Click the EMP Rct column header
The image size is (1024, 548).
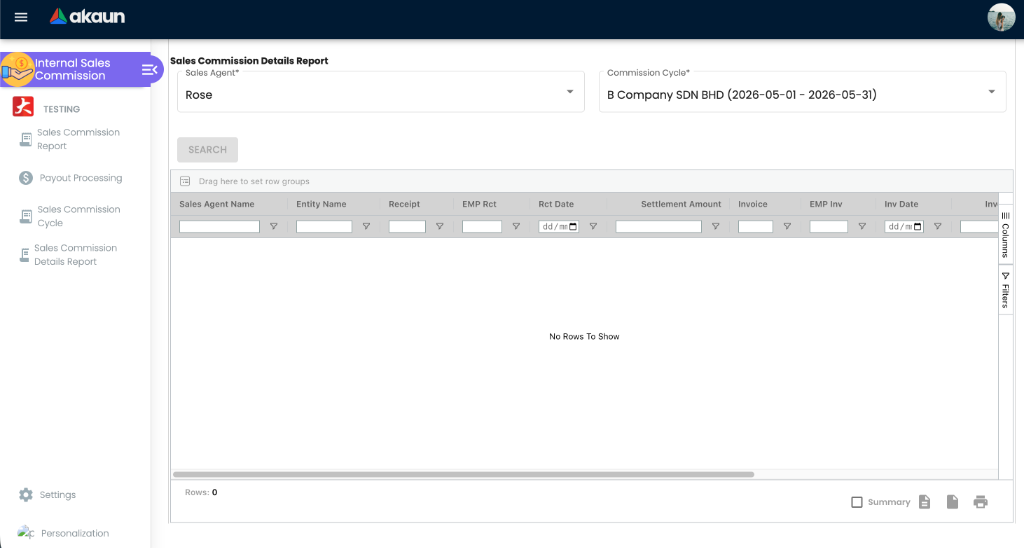479,204
